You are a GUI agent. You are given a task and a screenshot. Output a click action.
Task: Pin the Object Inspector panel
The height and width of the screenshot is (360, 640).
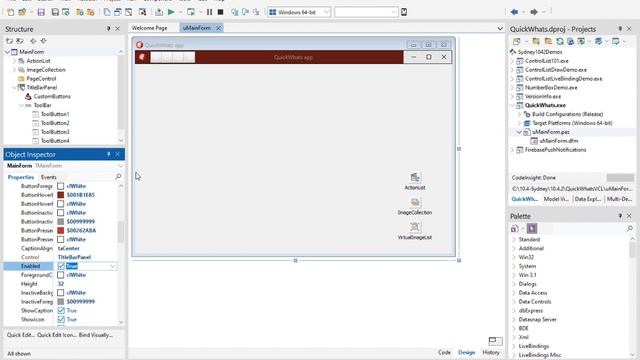[109, 154]
